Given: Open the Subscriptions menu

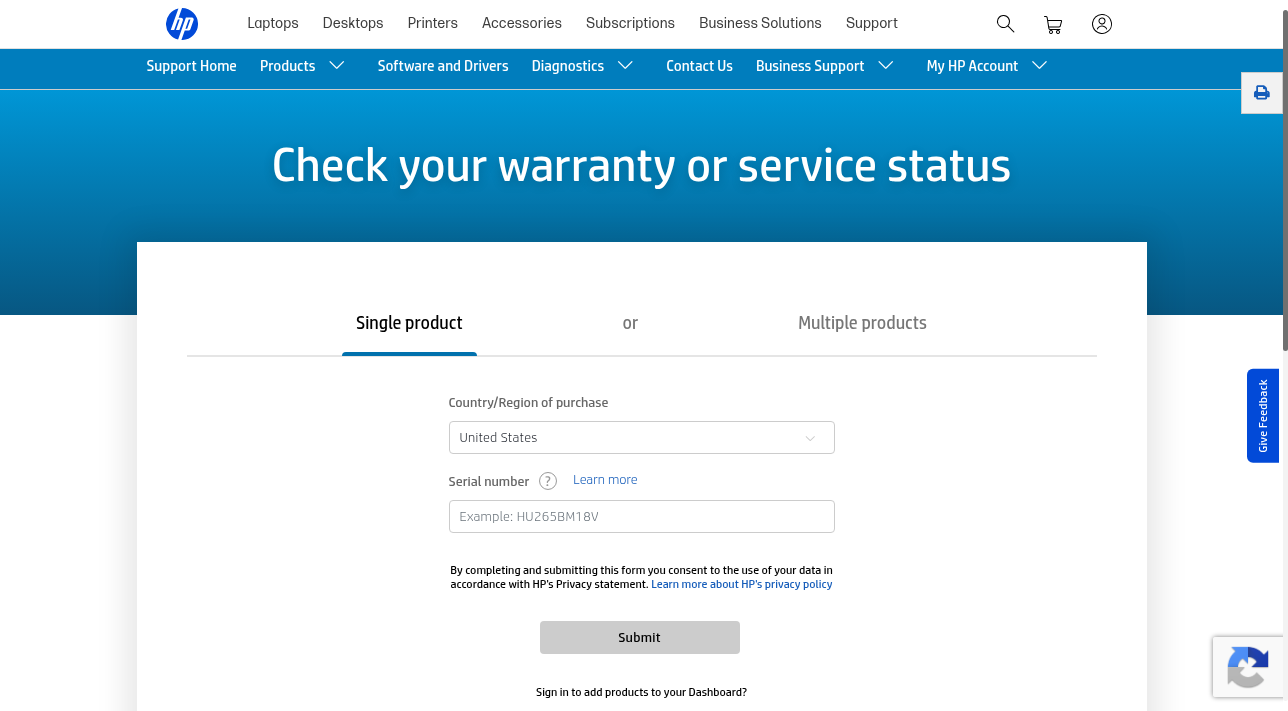Looking at the screenshot, I should [x=630, y=23].
